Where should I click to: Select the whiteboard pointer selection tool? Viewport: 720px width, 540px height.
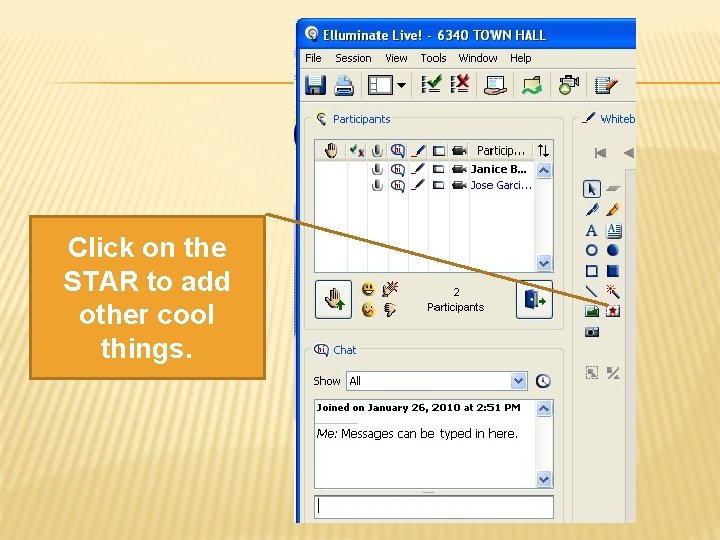click(x=591, y=189)
